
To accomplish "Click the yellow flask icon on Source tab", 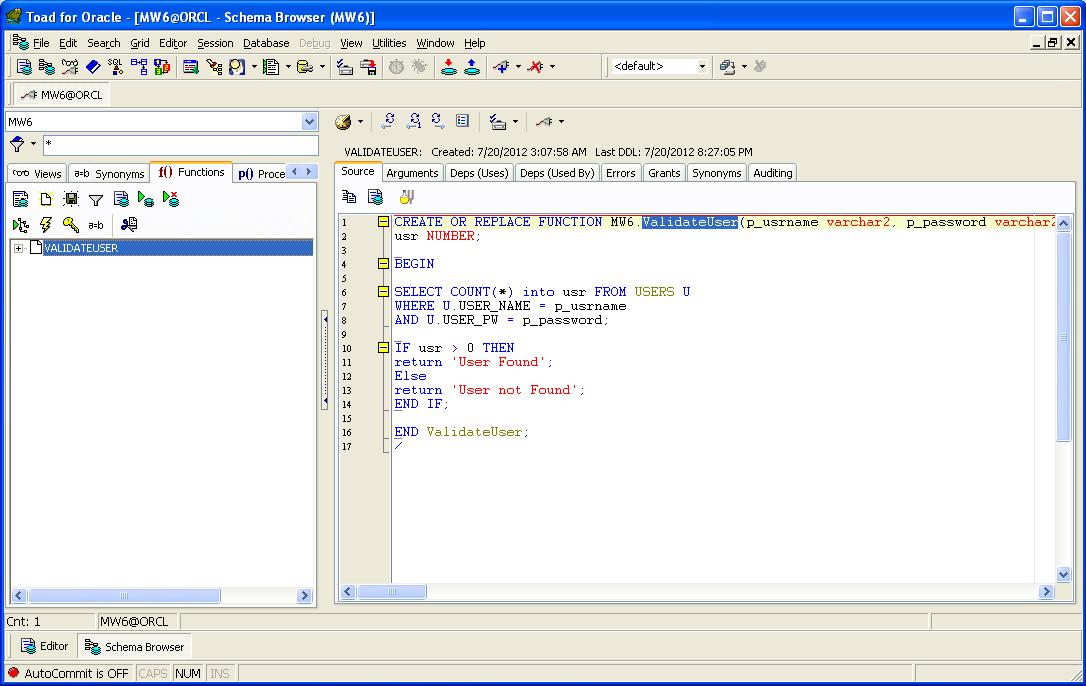I will [406, 197].
